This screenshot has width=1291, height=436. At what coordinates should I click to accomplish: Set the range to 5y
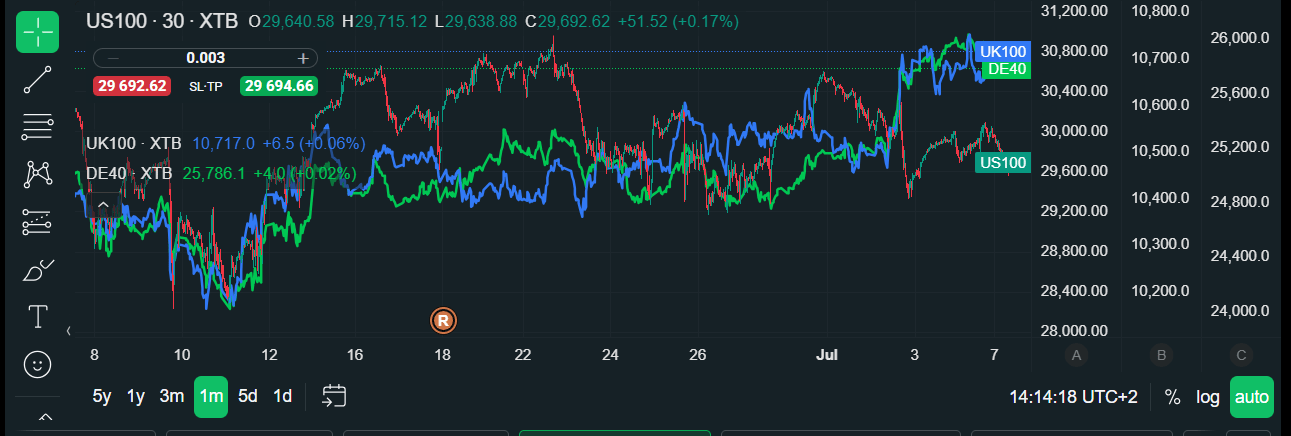pos(102,396)
